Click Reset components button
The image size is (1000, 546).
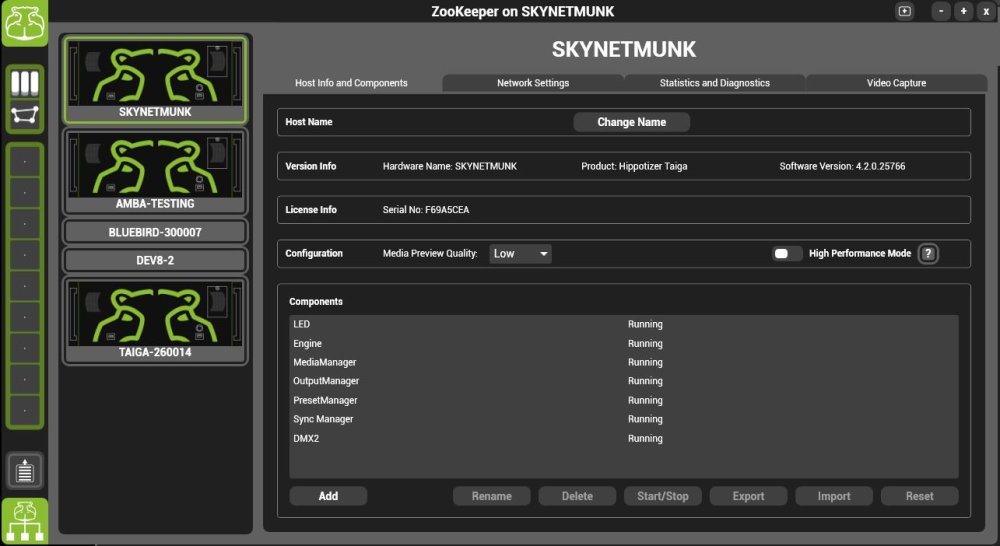(919, 496)
